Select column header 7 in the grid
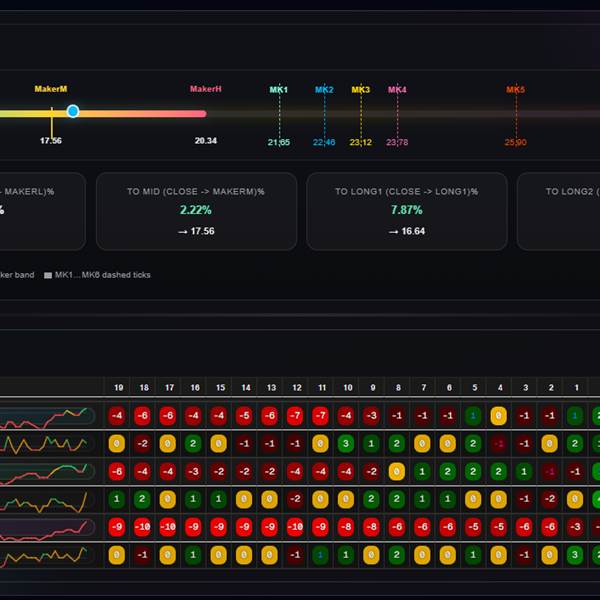 pyautogui.click(x=424, y=388)
